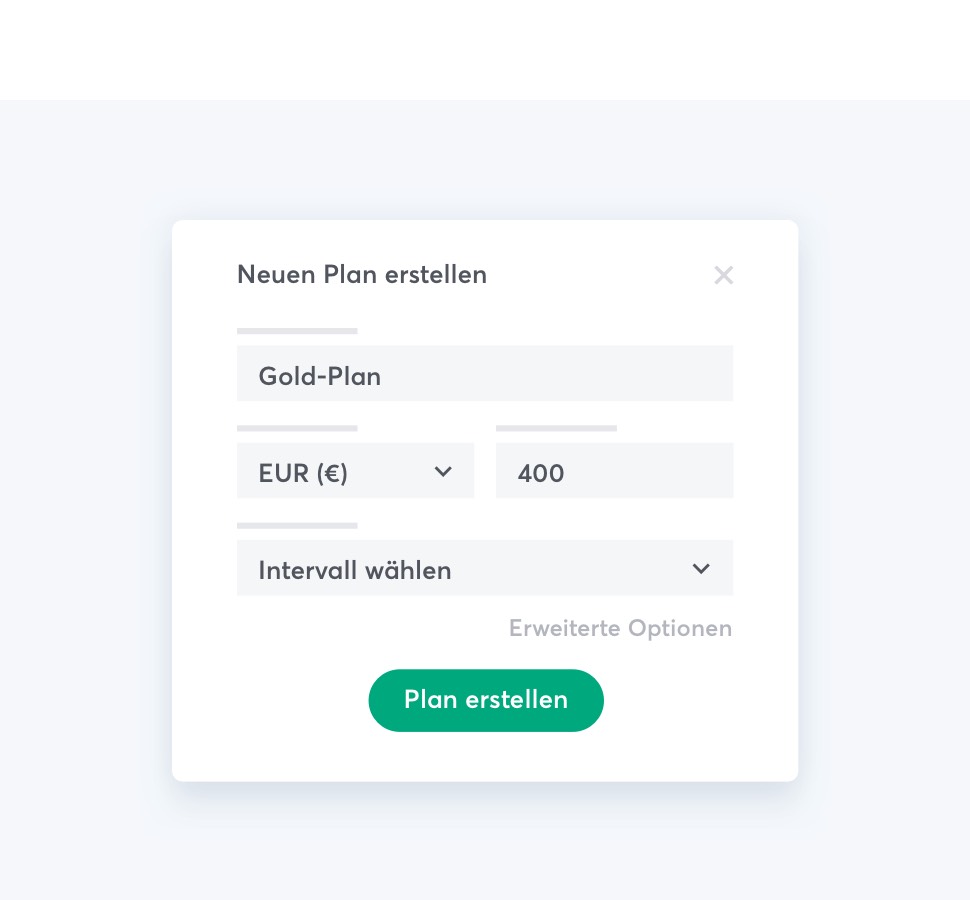970x900 pixels.
Task: Click the Intervall wählen placeholder text
Action: click(x=355, y=570)
